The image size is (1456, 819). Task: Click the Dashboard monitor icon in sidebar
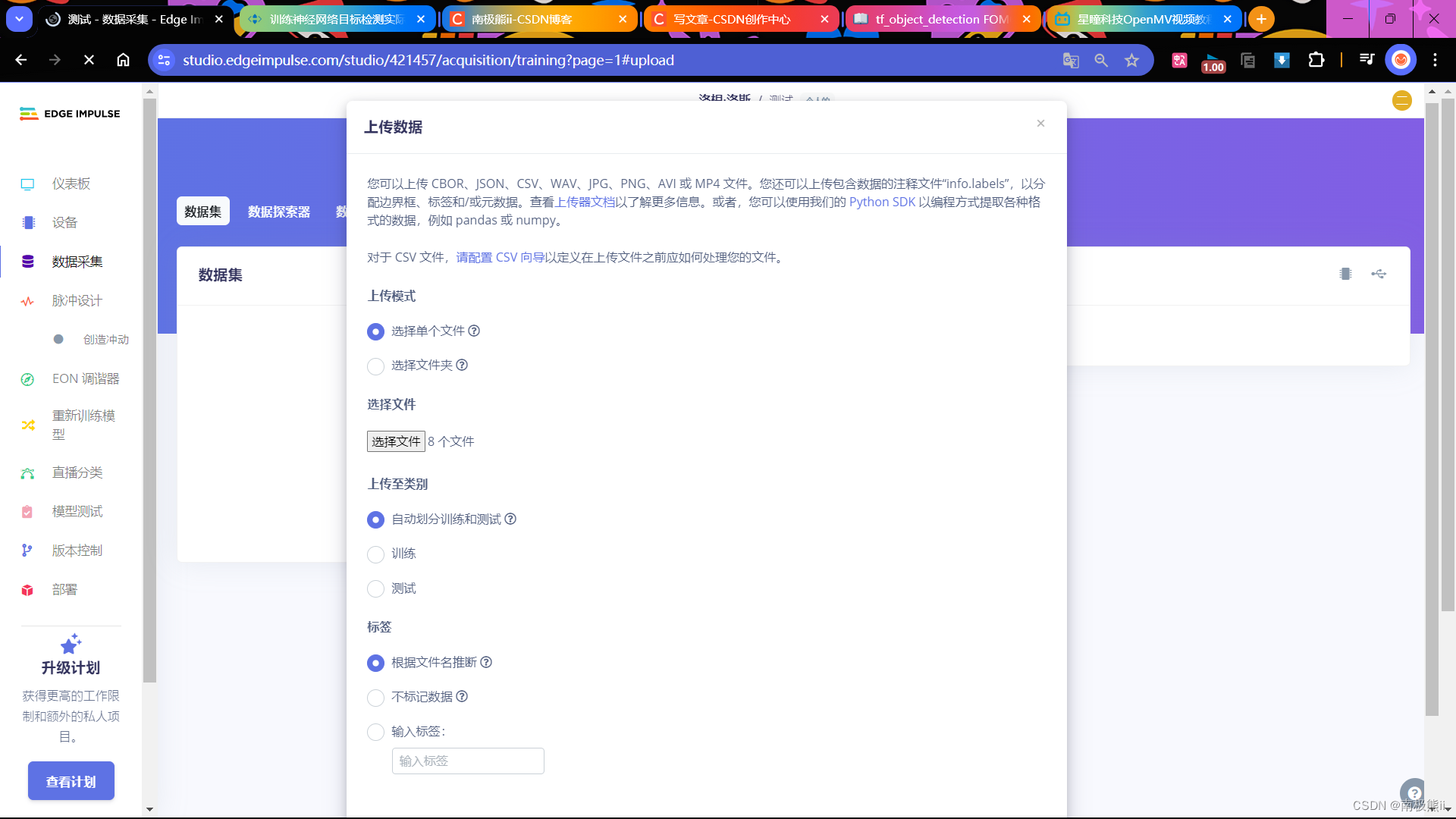click(x=28, y=184)
